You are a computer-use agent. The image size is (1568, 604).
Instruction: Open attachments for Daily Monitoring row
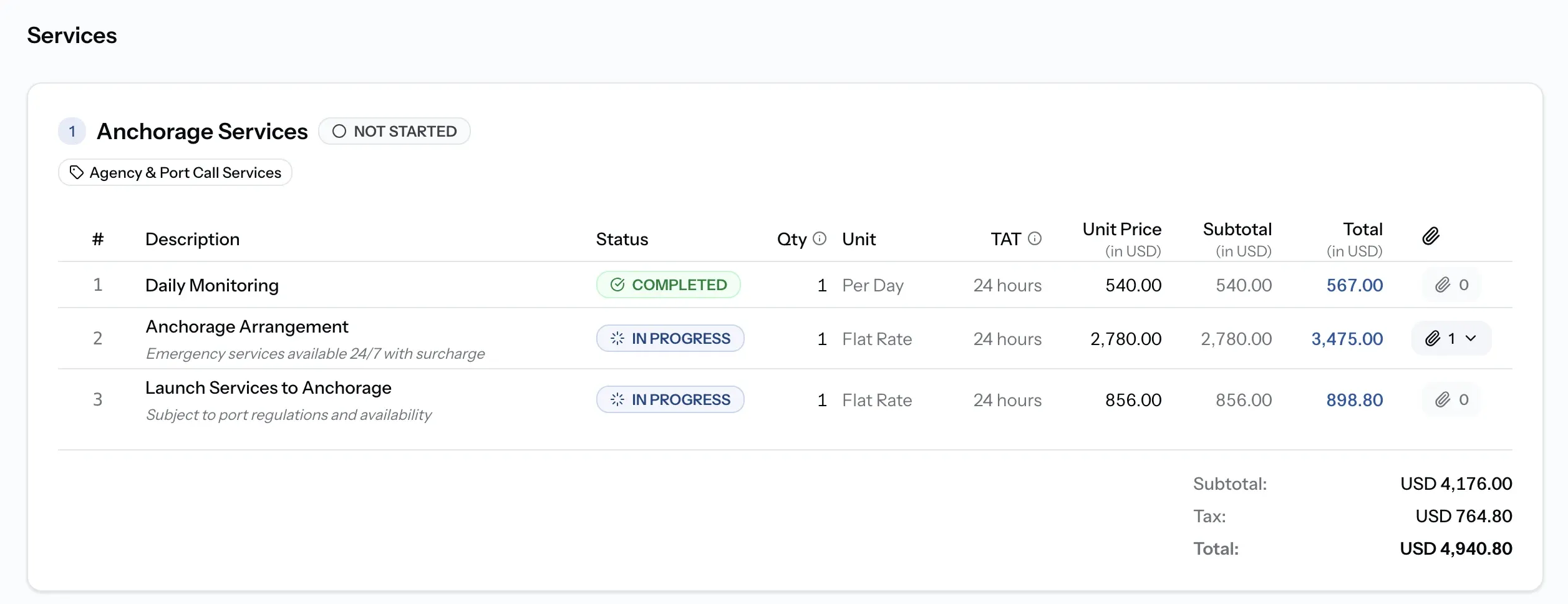tap(1451, 285)
